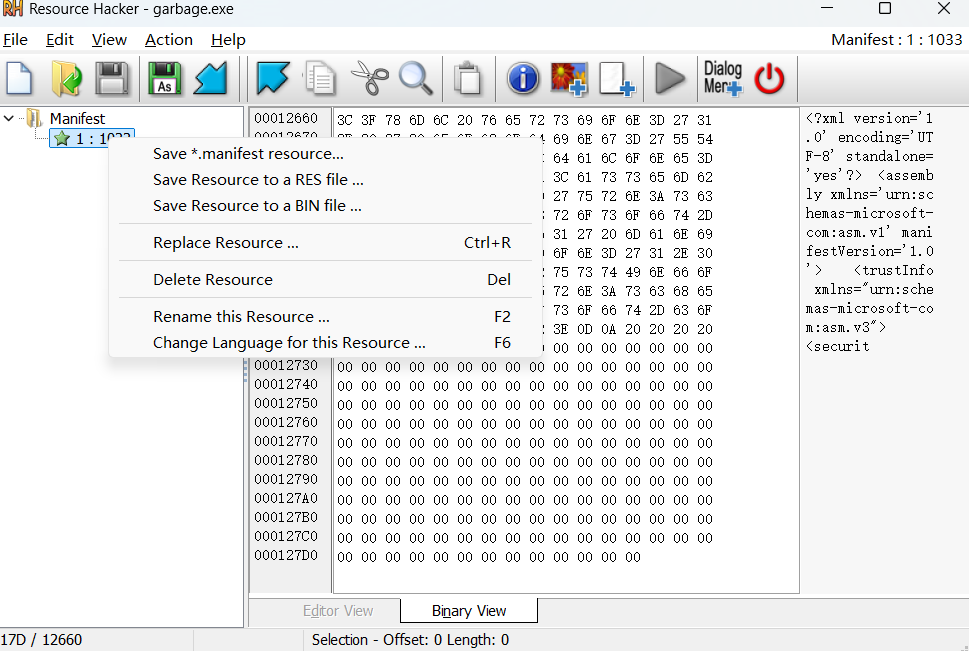Click the Add image resource flower icon
The width and height of the screenshot is (969, 651).
pos(569,79)
